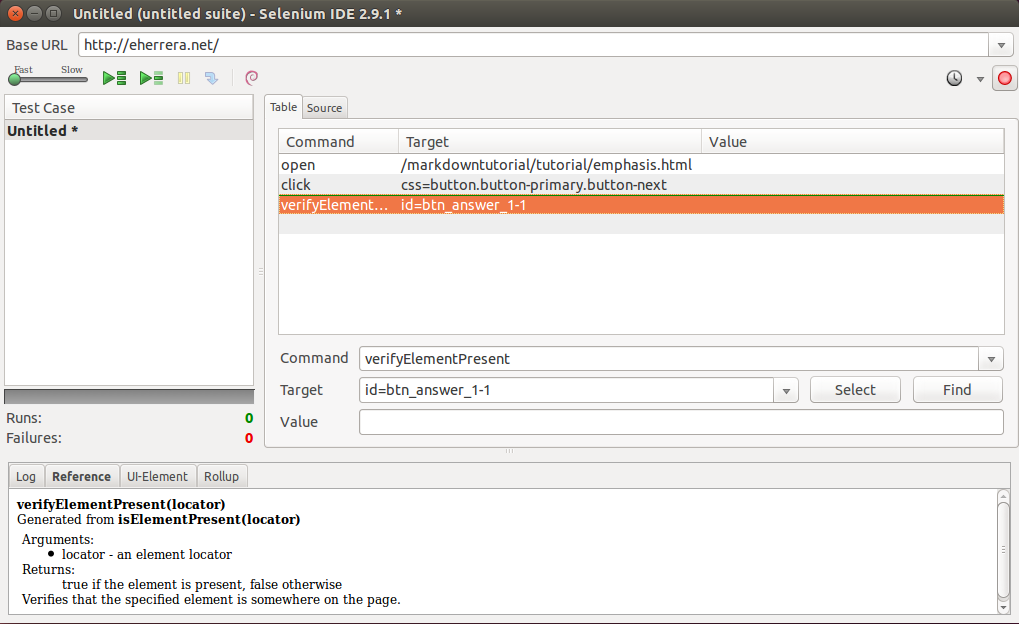Screen dimensions: 1019x624
Task: Play the current test case
Action: [x=151, y=79]
